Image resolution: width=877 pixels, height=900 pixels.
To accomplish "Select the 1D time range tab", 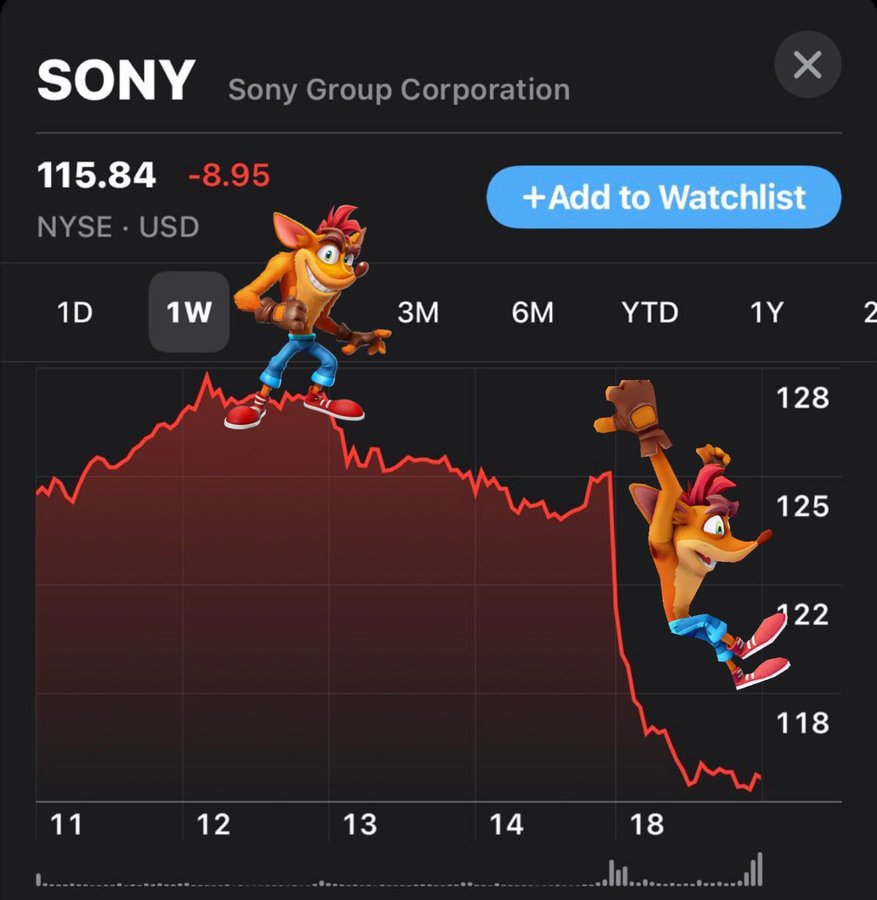I will click(x=75, y=313).
